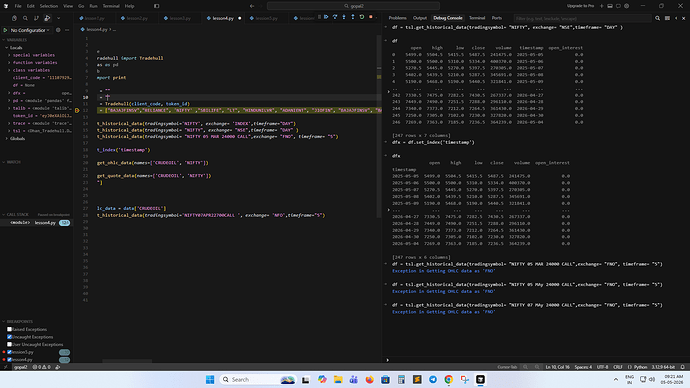Toggle lesson3.py breakpoint checkbox
The height and width of the screenshot is (388, 690).
pos(9,352)
